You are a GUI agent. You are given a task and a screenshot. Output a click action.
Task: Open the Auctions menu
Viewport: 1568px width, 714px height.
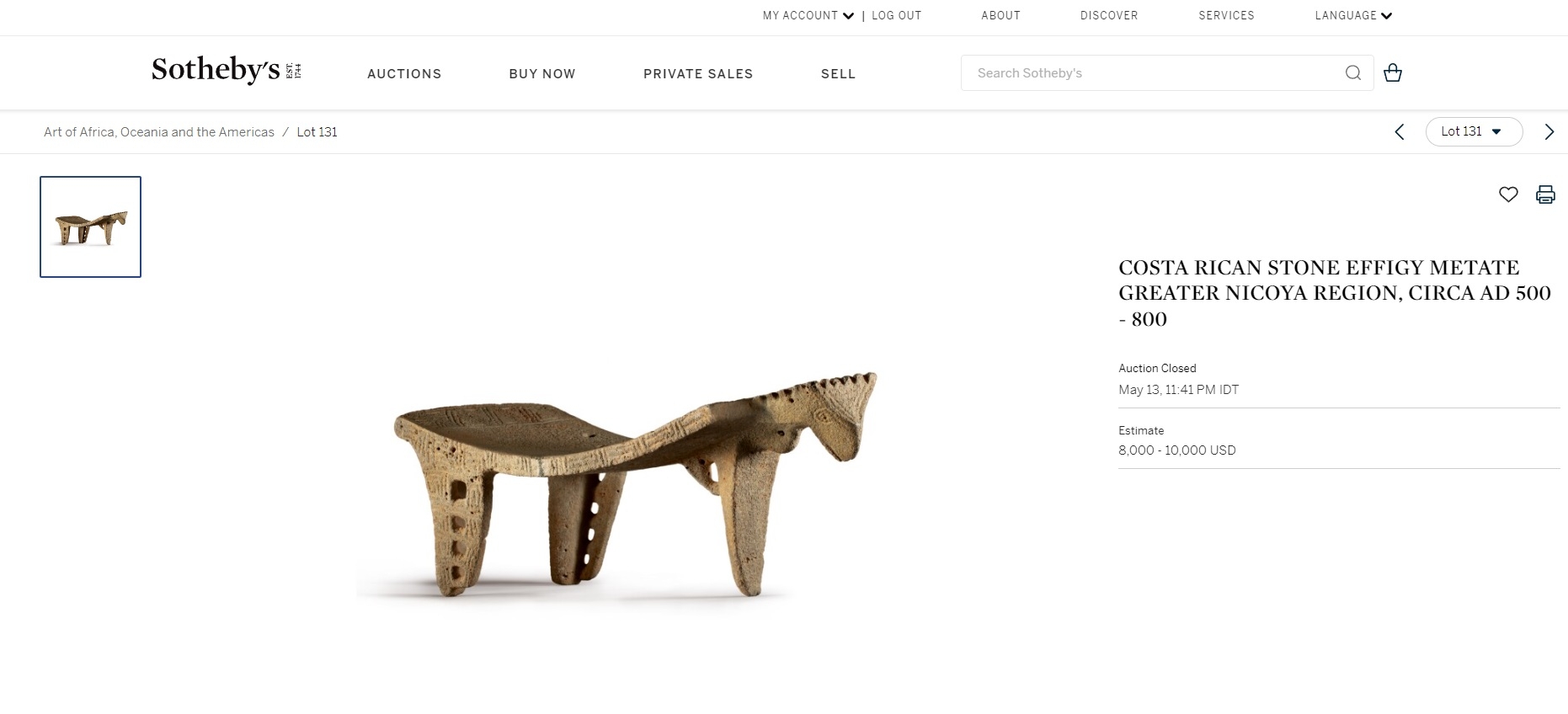pos(404,74)
